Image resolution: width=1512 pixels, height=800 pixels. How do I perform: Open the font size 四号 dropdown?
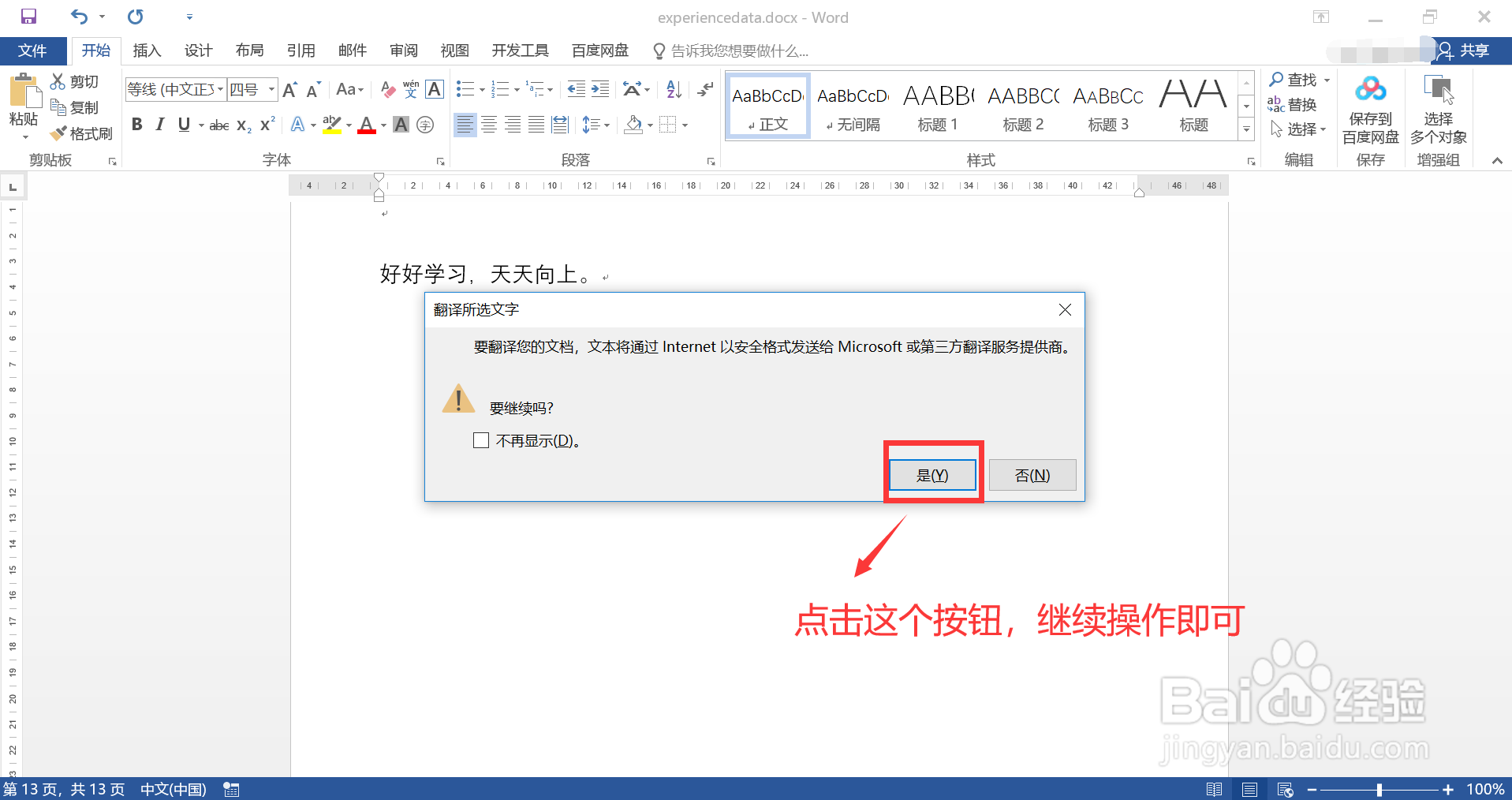271,89
